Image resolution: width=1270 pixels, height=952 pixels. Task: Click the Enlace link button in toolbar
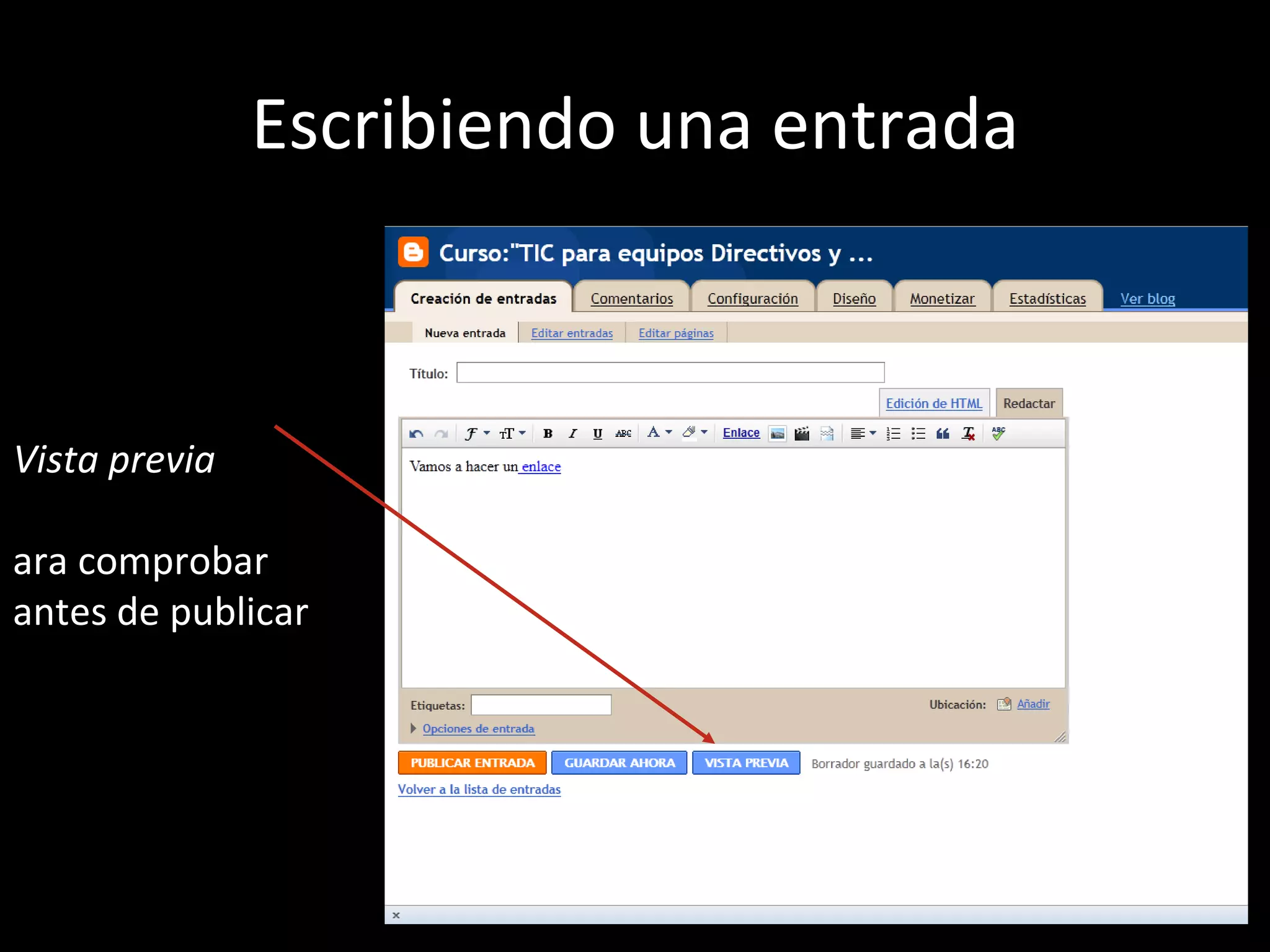[741, 433]
